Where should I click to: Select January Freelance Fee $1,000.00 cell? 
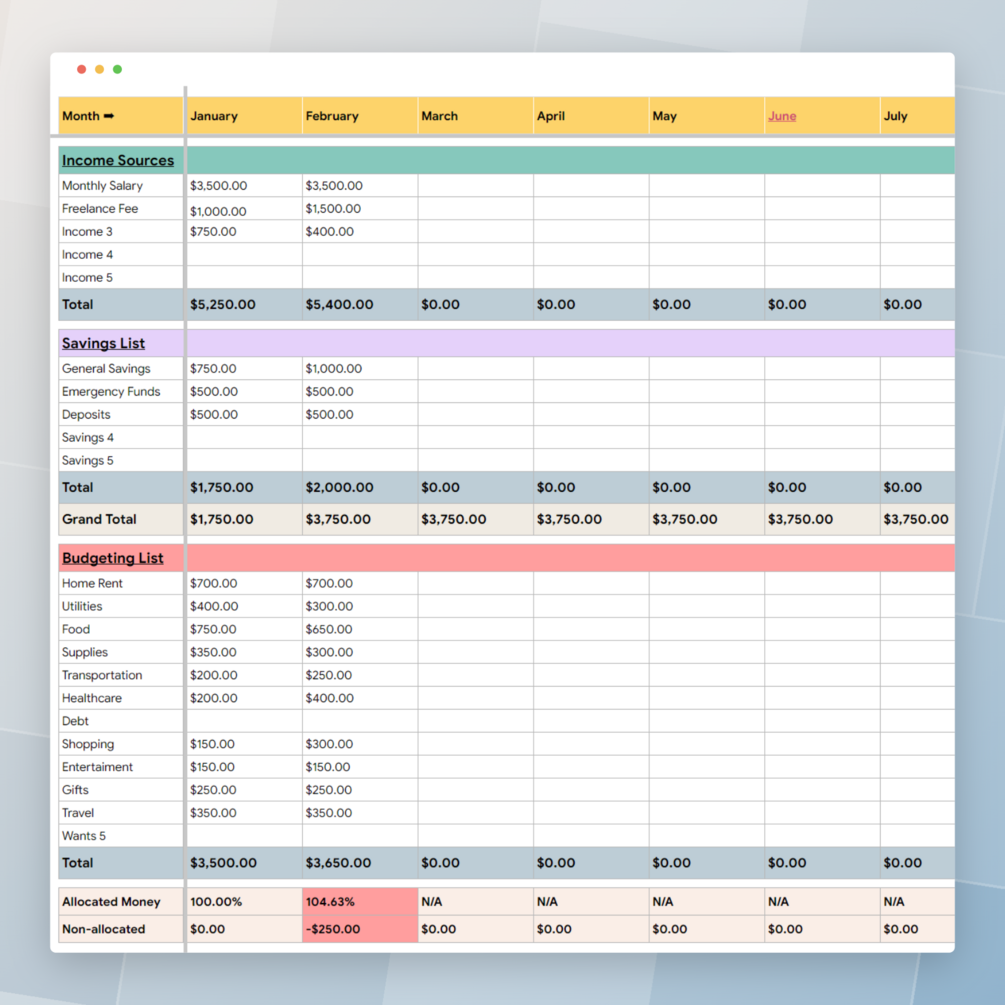point(244,209)
